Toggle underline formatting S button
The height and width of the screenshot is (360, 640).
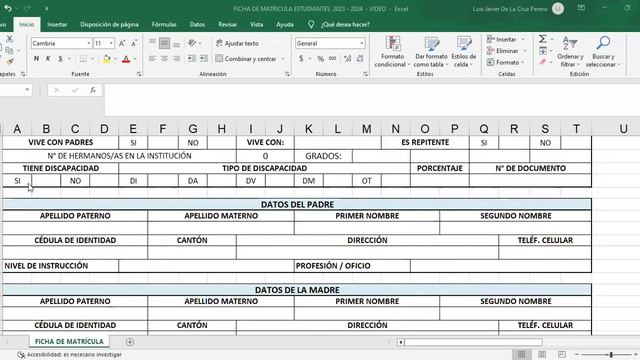pos(60,59)
